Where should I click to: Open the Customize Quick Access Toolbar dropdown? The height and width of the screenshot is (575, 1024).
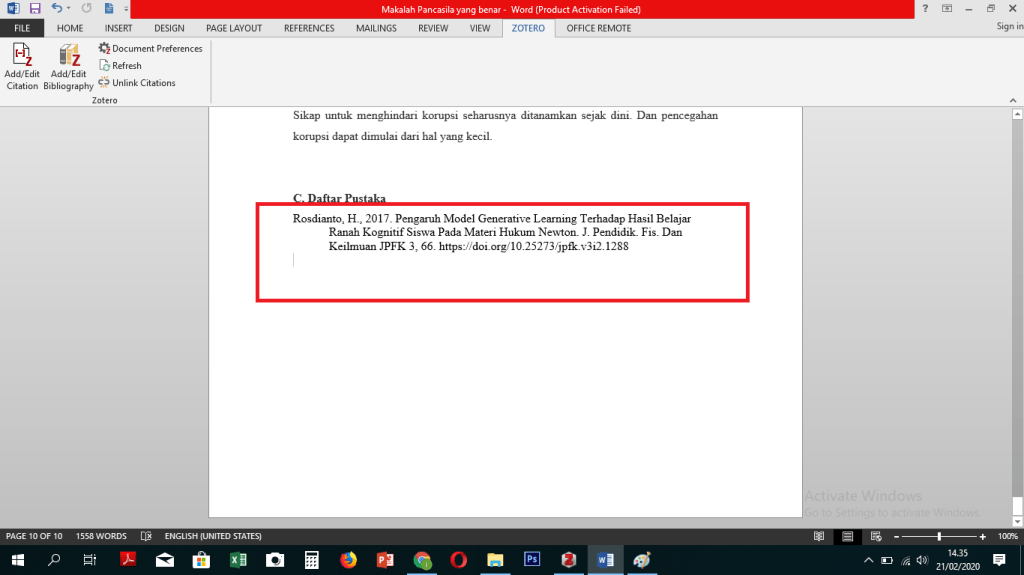click(x=126, y=9)
